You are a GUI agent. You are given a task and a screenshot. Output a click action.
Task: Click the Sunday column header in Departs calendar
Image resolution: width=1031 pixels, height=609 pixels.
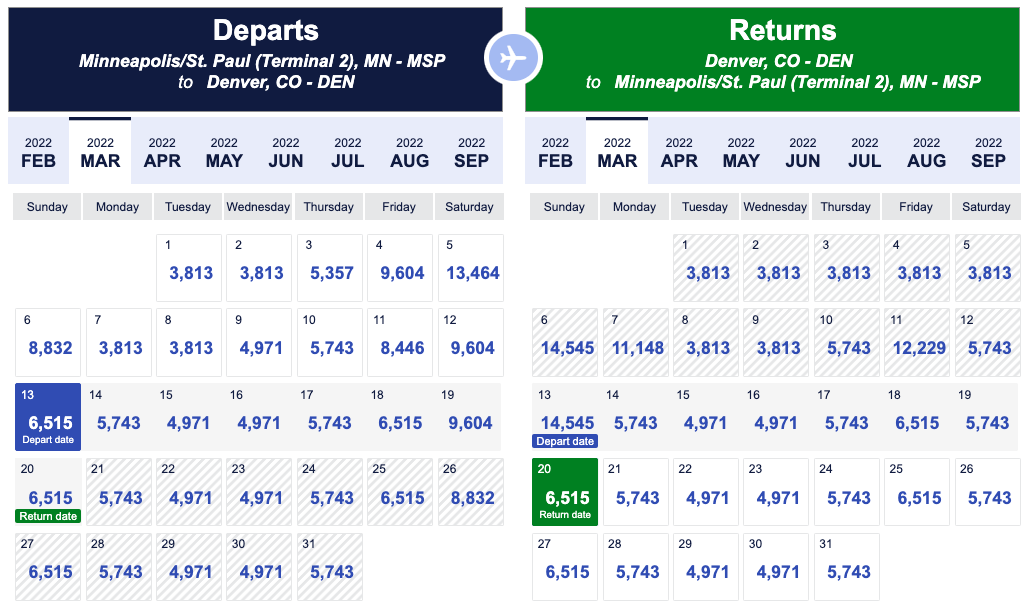tap(46, 206)
